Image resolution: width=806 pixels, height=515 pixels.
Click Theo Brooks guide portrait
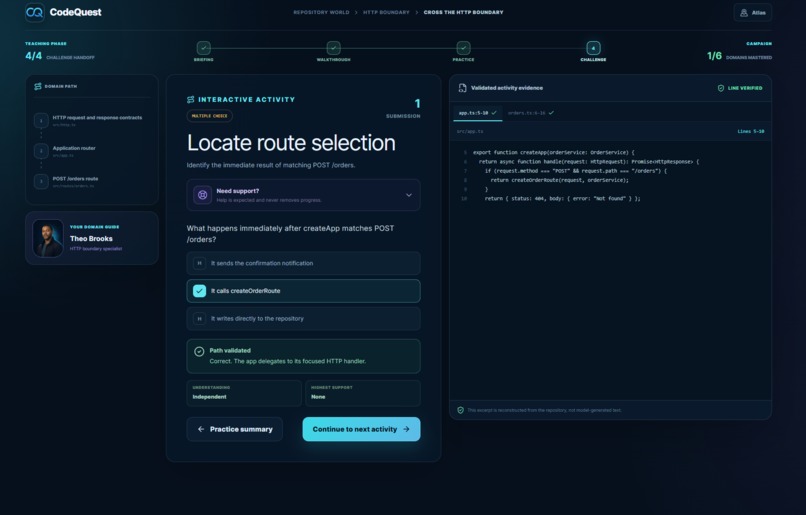(x=48, y=238)
